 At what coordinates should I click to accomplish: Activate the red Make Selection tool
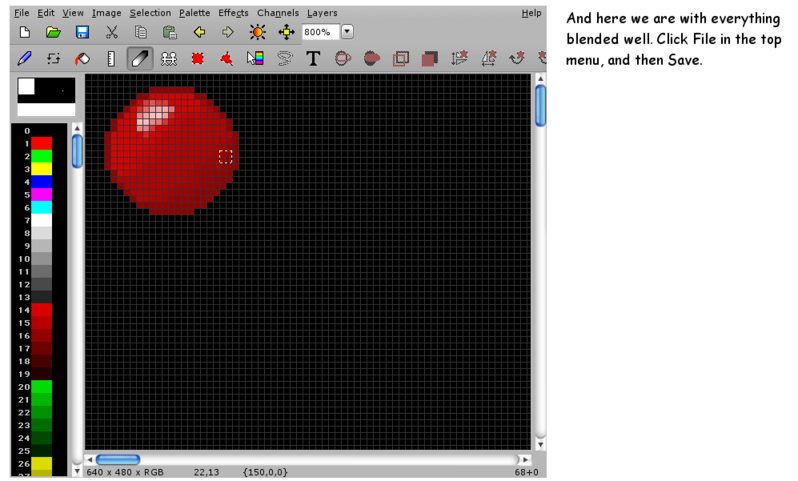click(198, 59)
